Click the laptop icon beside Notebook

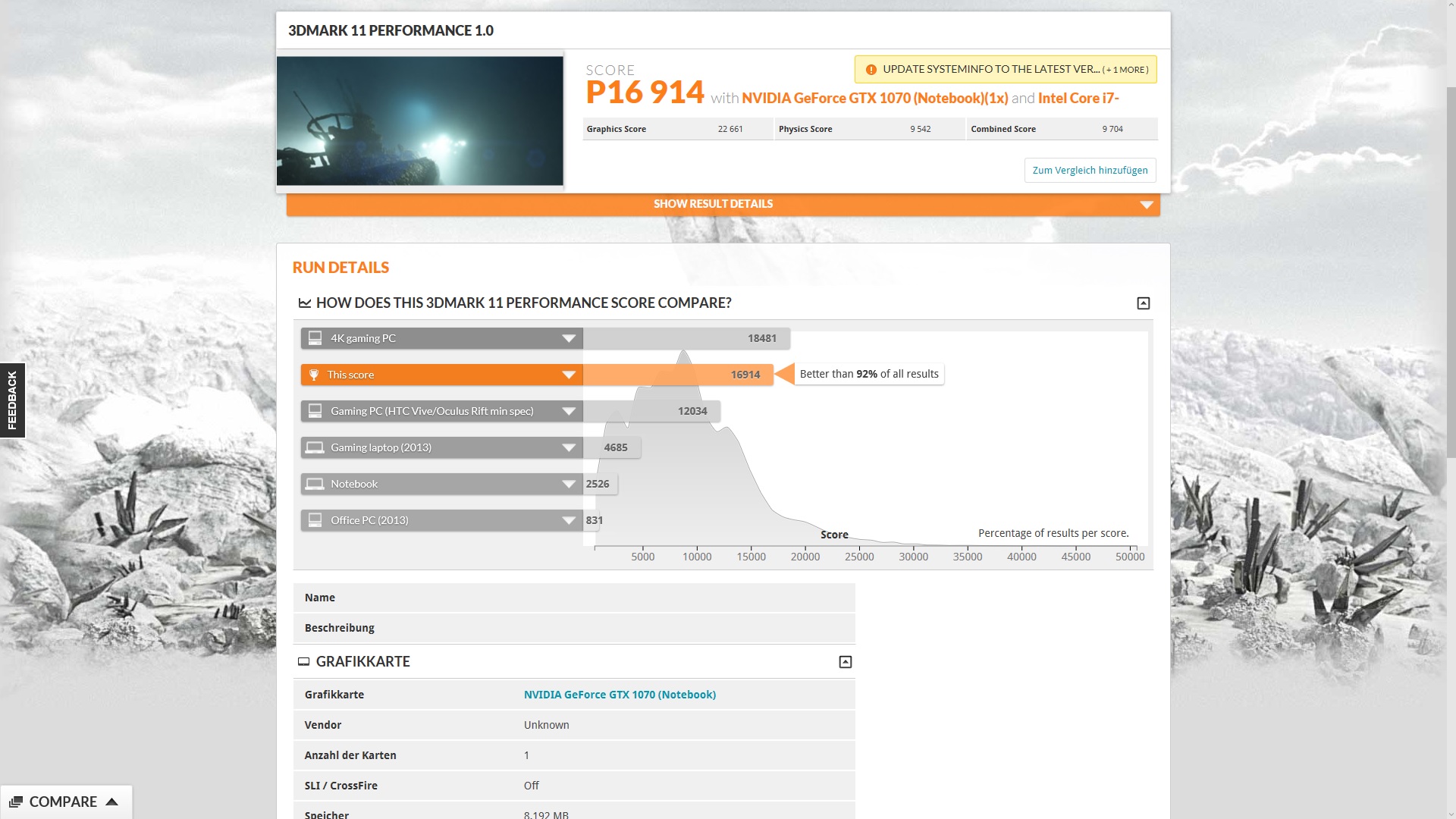click(x=315, y=484)
